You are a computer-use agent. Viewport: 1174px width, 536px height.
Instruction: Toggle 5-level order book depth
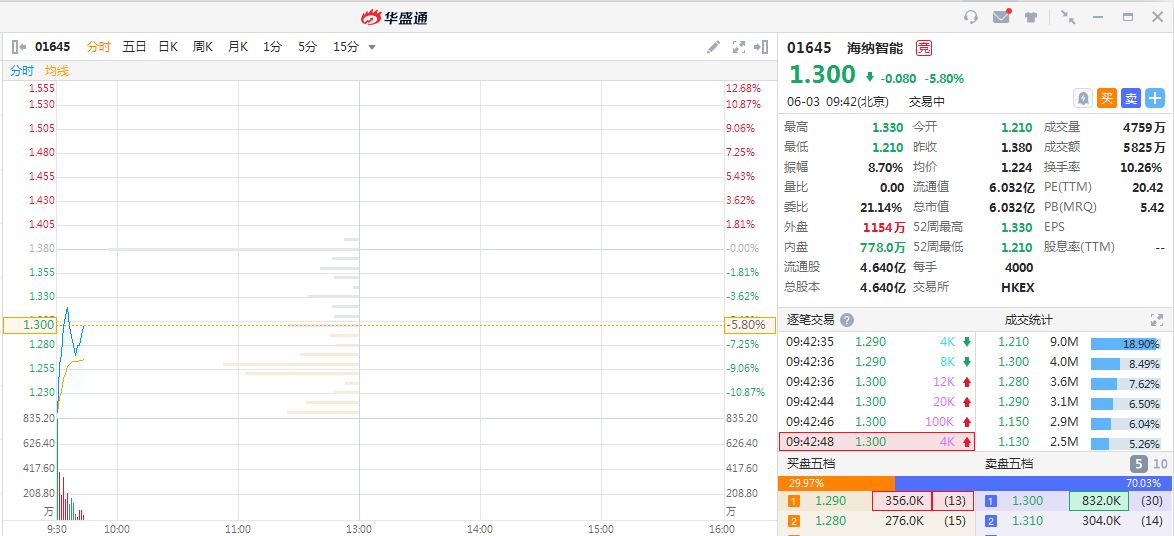pyautogui.click(x=1139, y=464)
